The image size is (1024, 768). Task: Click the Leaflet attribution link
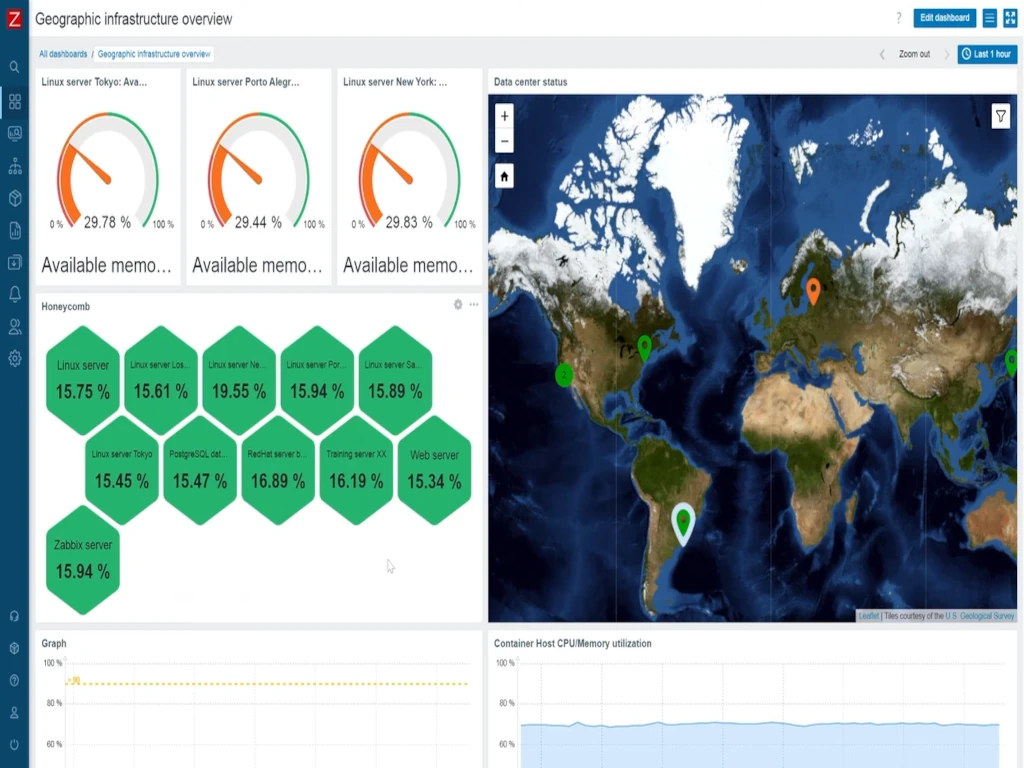click(867, 616)
